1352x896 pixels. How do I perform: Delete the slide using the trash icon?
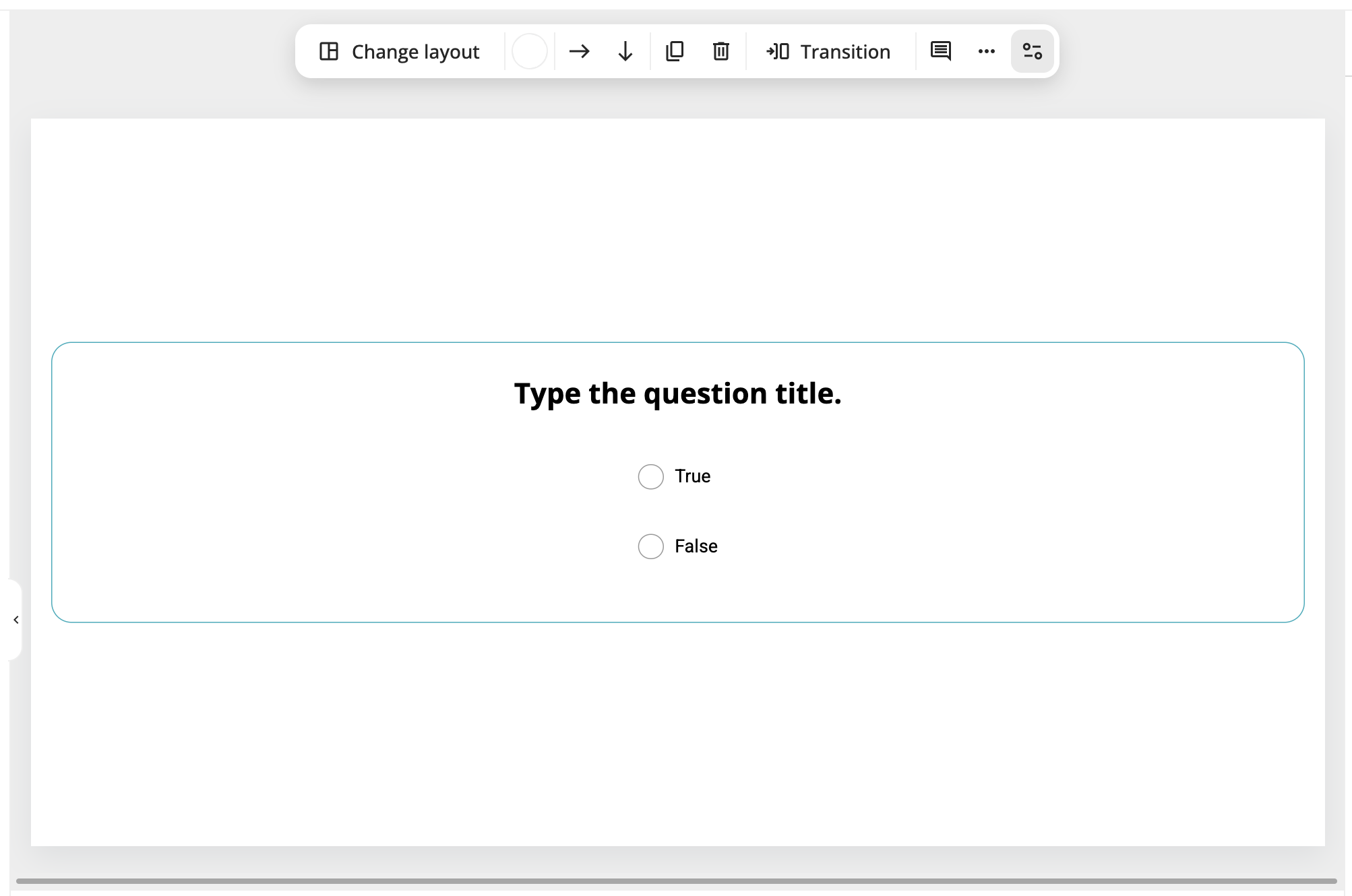(721, 51)
